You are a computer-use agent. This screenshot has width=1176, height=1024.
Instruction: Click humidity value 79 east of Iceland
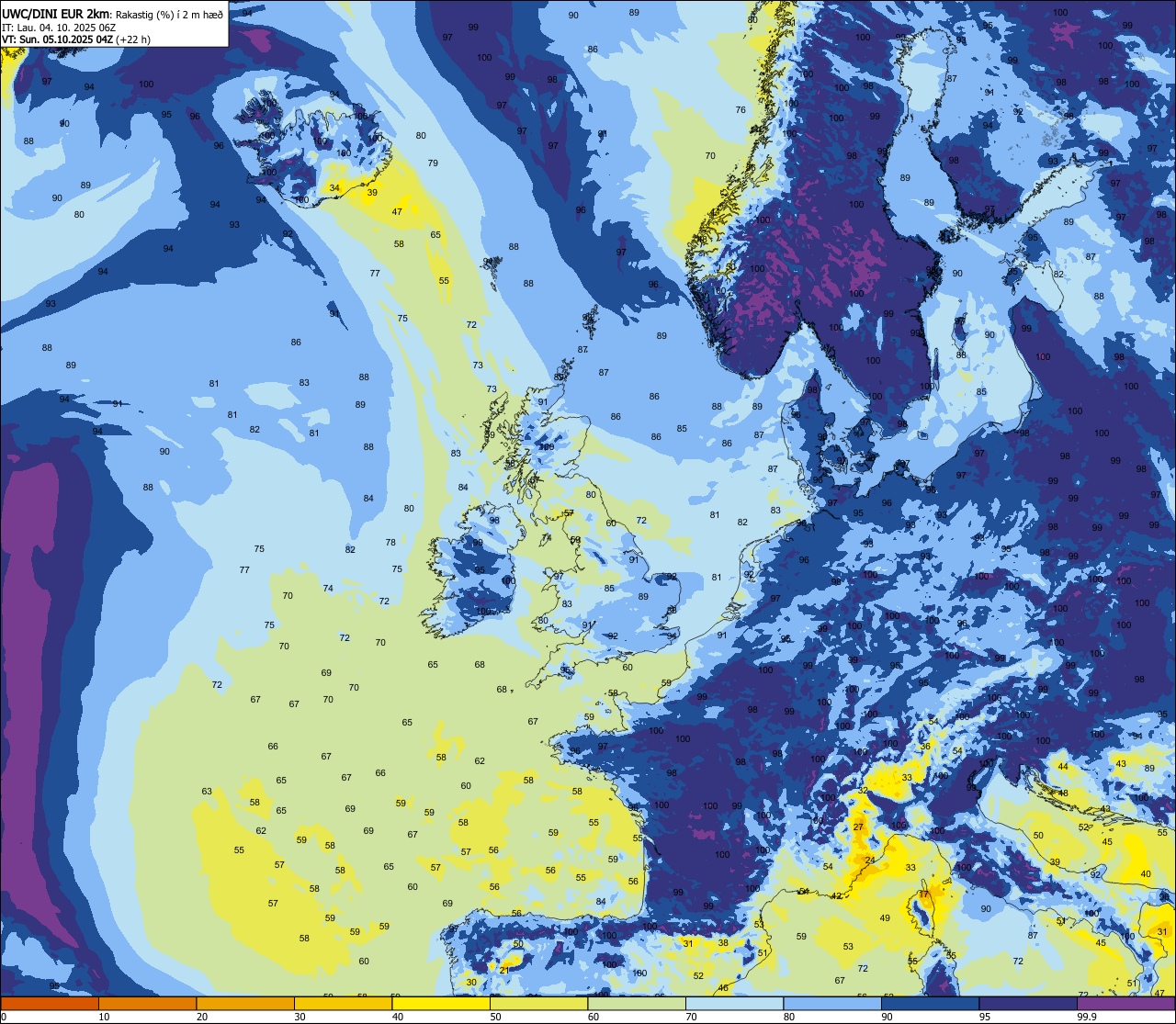(x=433, y=163)
